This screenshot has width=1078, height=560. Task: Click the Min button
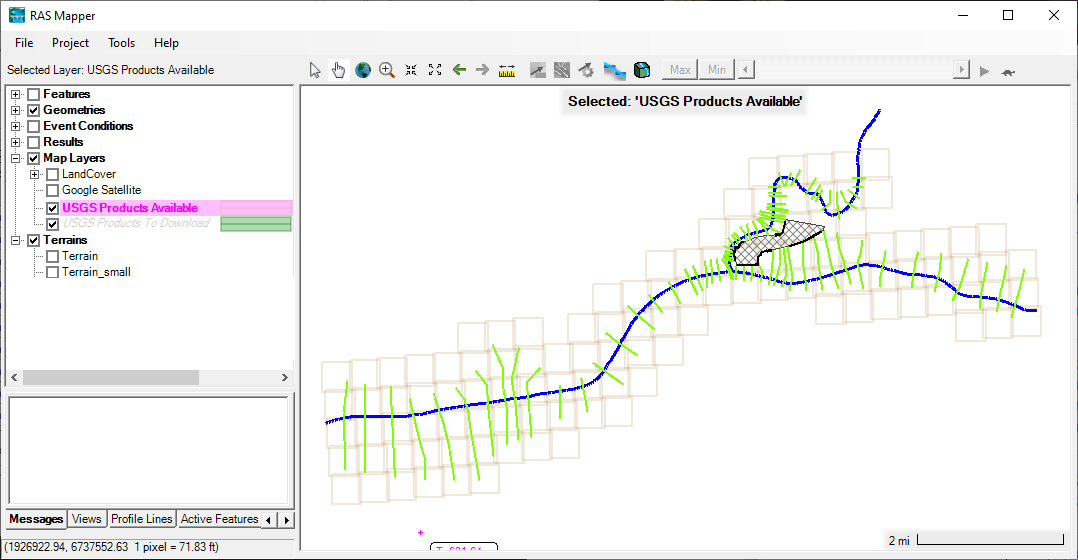pyautogui.click(x=717, y=70)
